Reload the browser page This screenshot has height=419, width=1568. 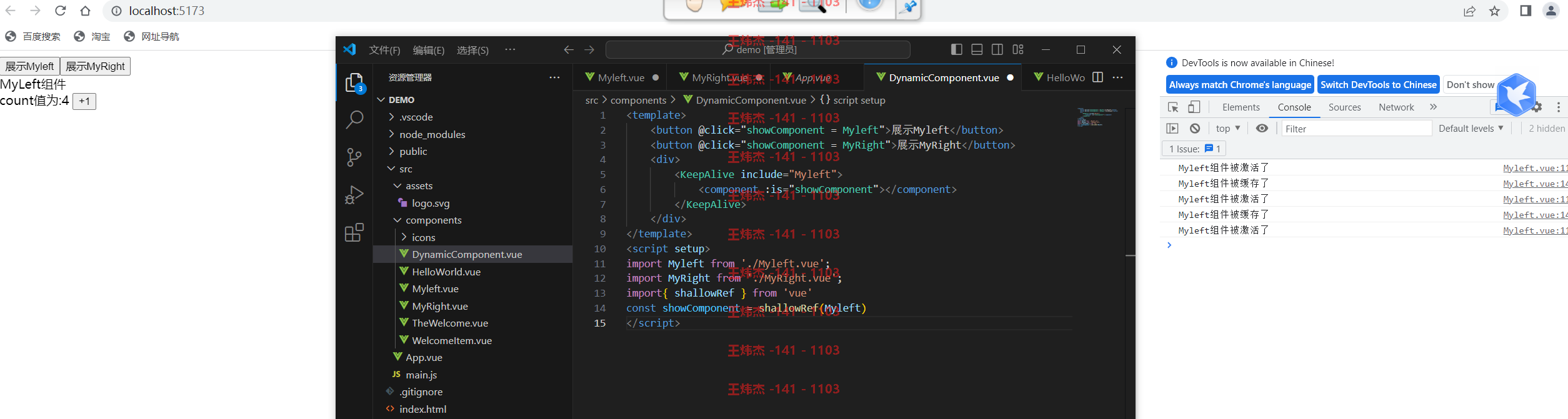[x=61, y=11]
